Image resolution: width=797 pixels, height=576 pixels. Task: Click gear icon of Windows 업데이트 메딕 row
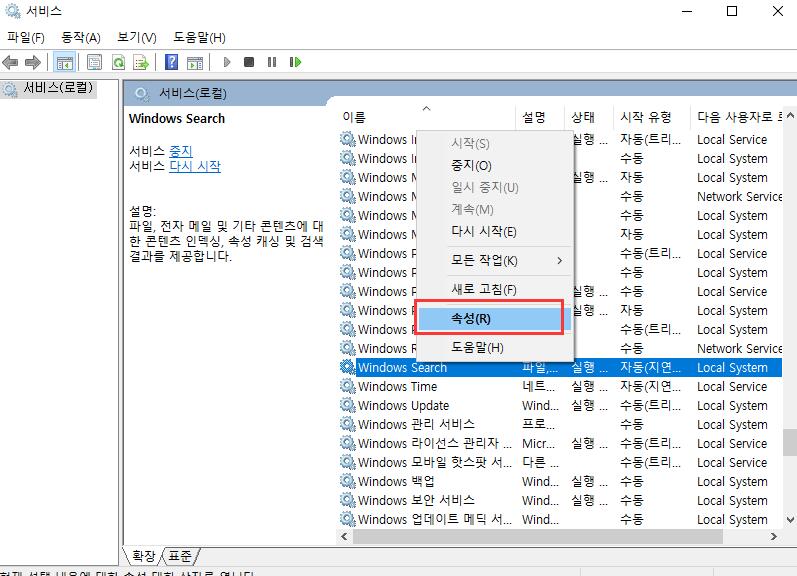(x=348, y=519)
